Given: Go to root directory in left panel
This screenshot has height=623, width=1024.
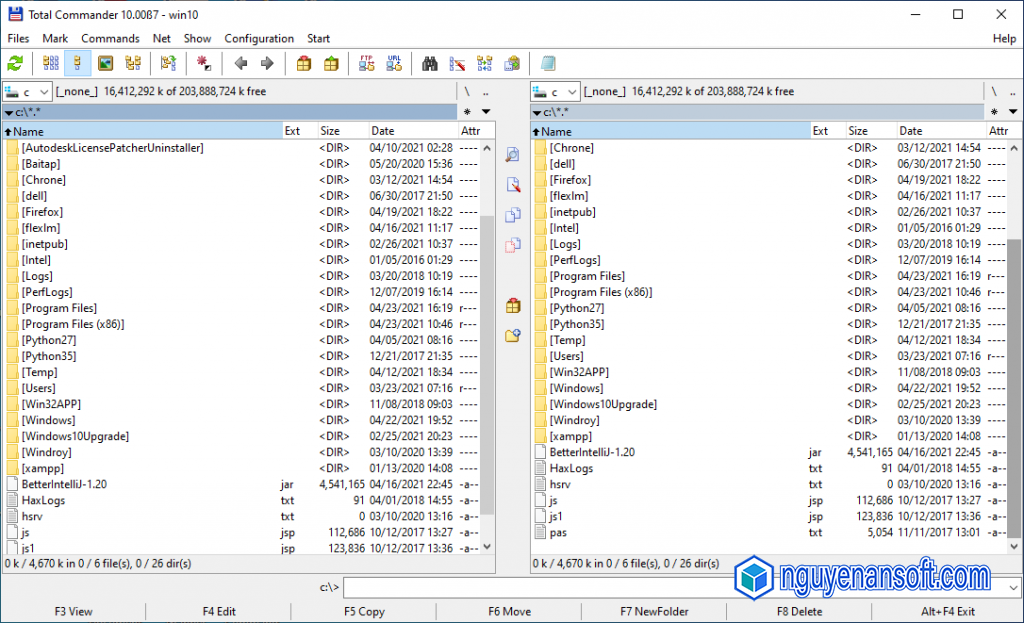Looking at the screenshot, I should coord(467,91).
